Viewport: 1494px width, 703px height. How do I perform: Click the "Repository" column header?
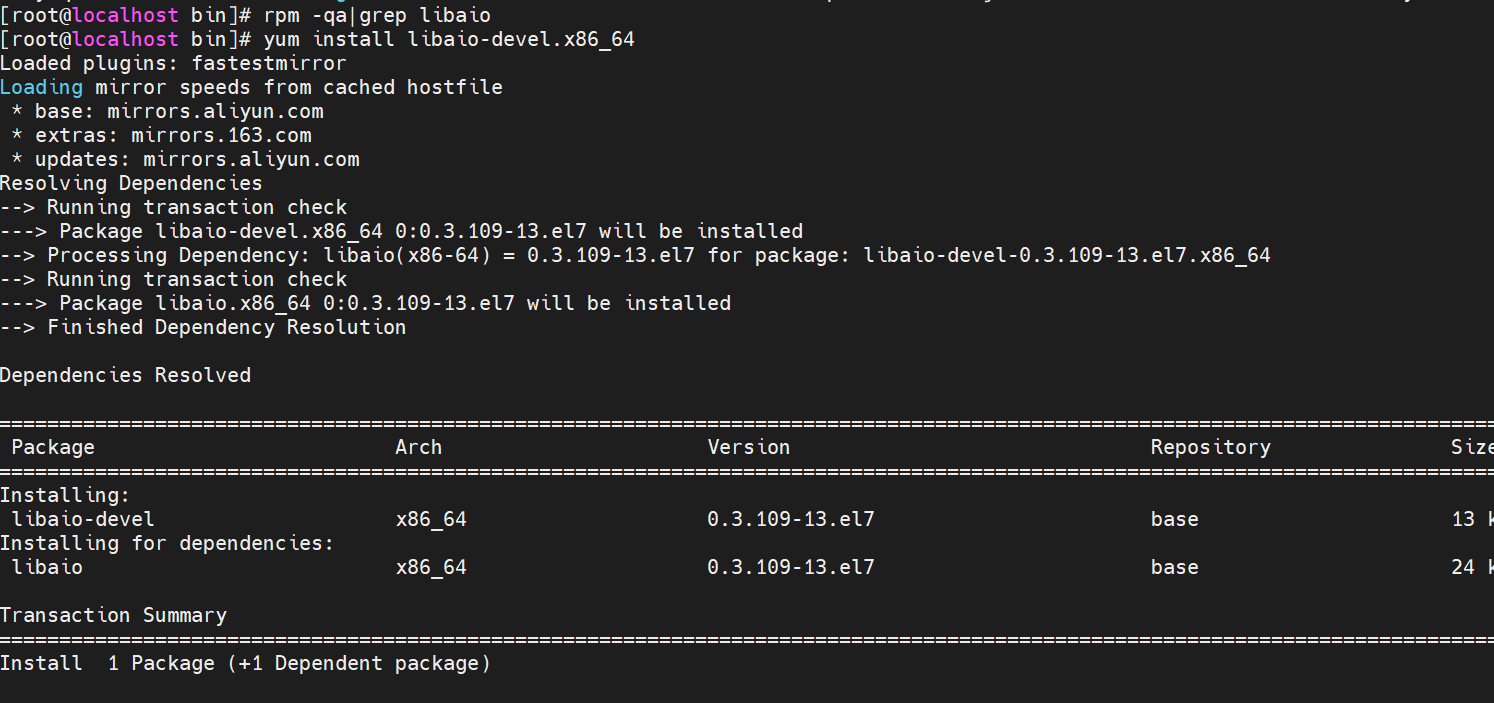pyautogui.click(x=1210, y=447)
